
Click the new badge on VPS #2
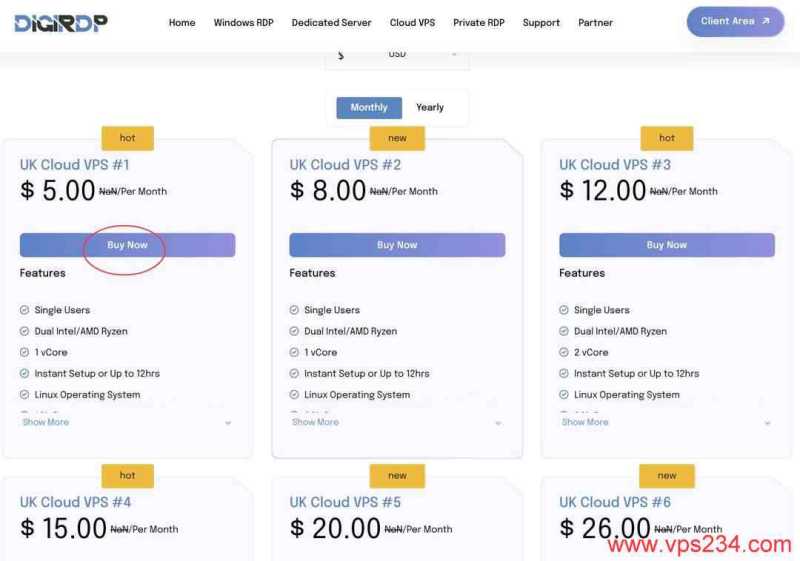[x=397, y=138]
